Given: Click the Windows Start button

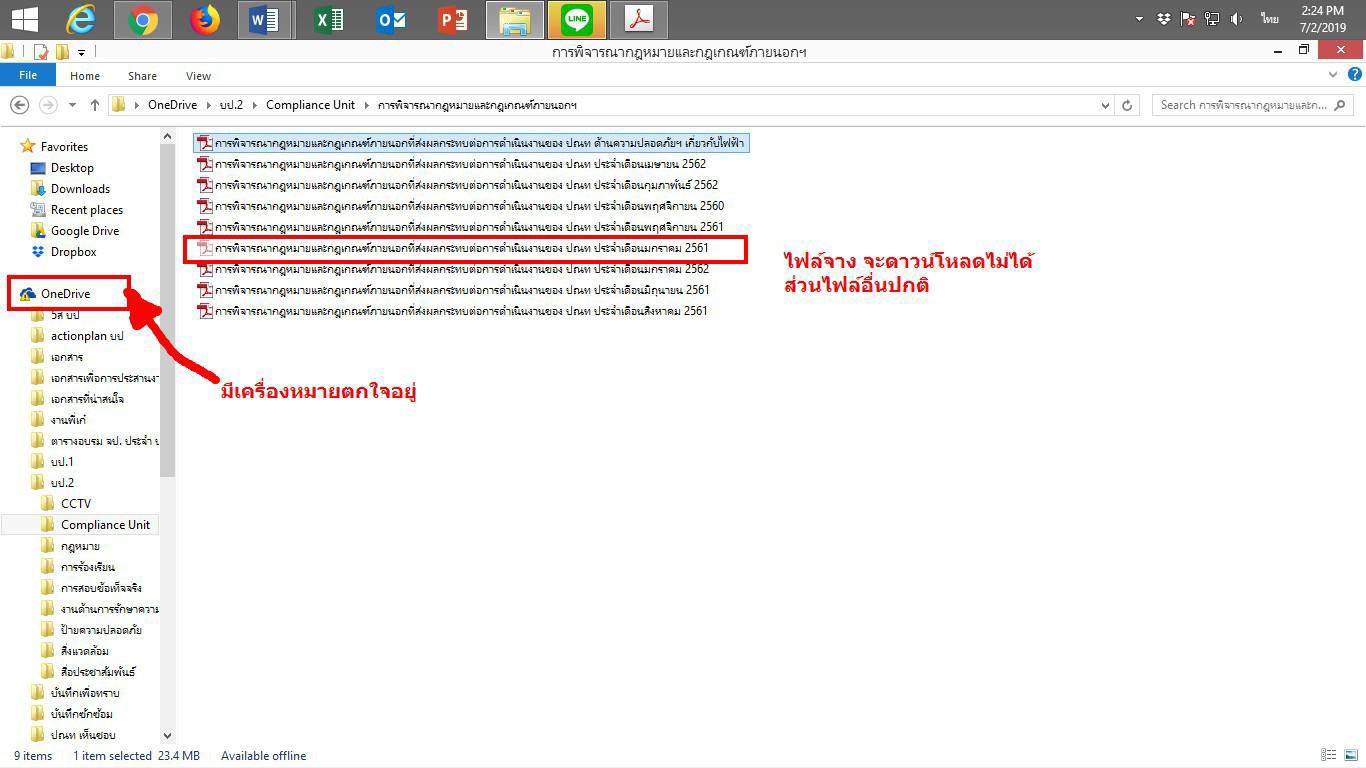Looking at the screenshot, I should coord(23,19).
